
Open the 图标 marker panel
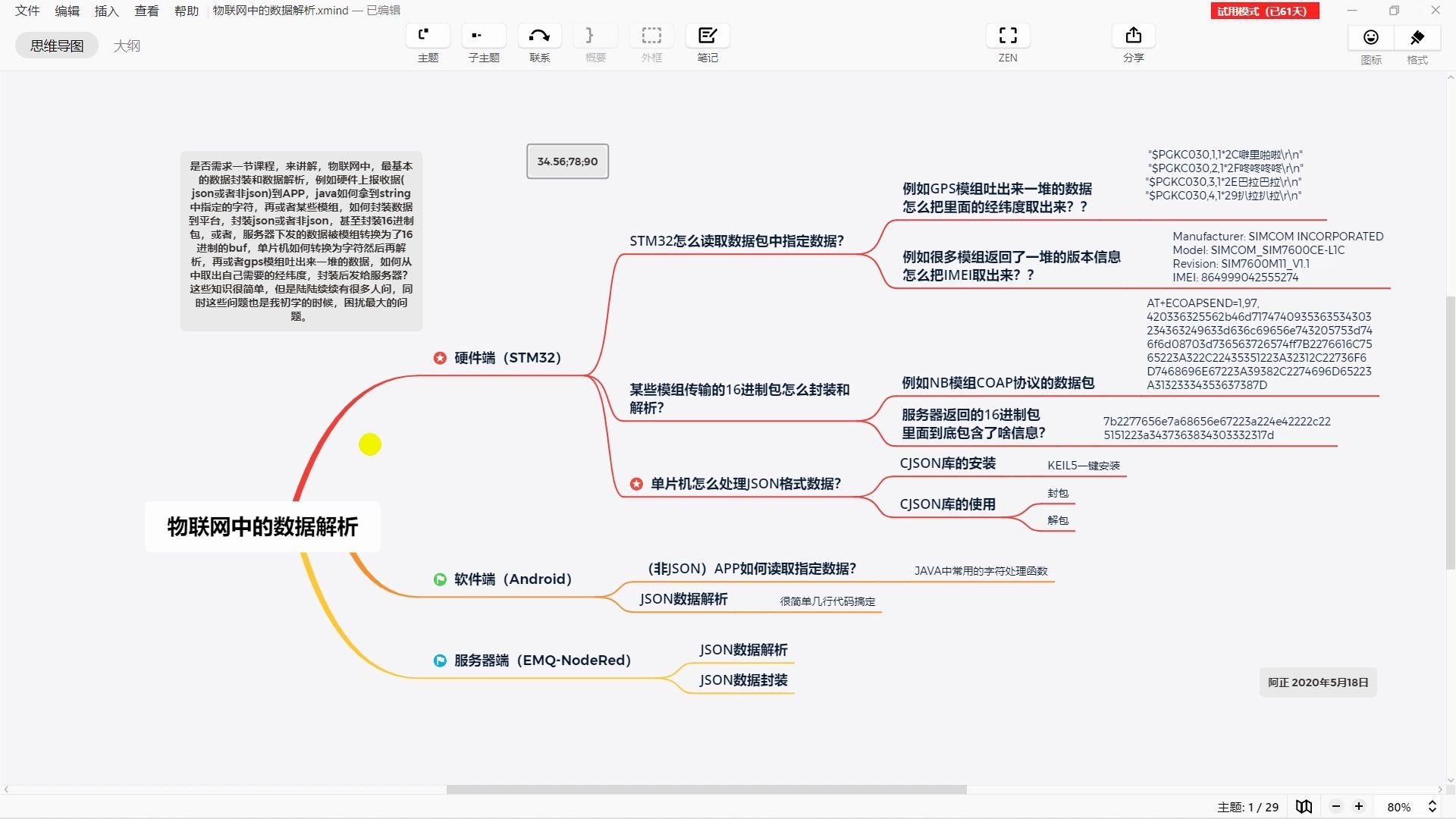(x=1371, y=37)
